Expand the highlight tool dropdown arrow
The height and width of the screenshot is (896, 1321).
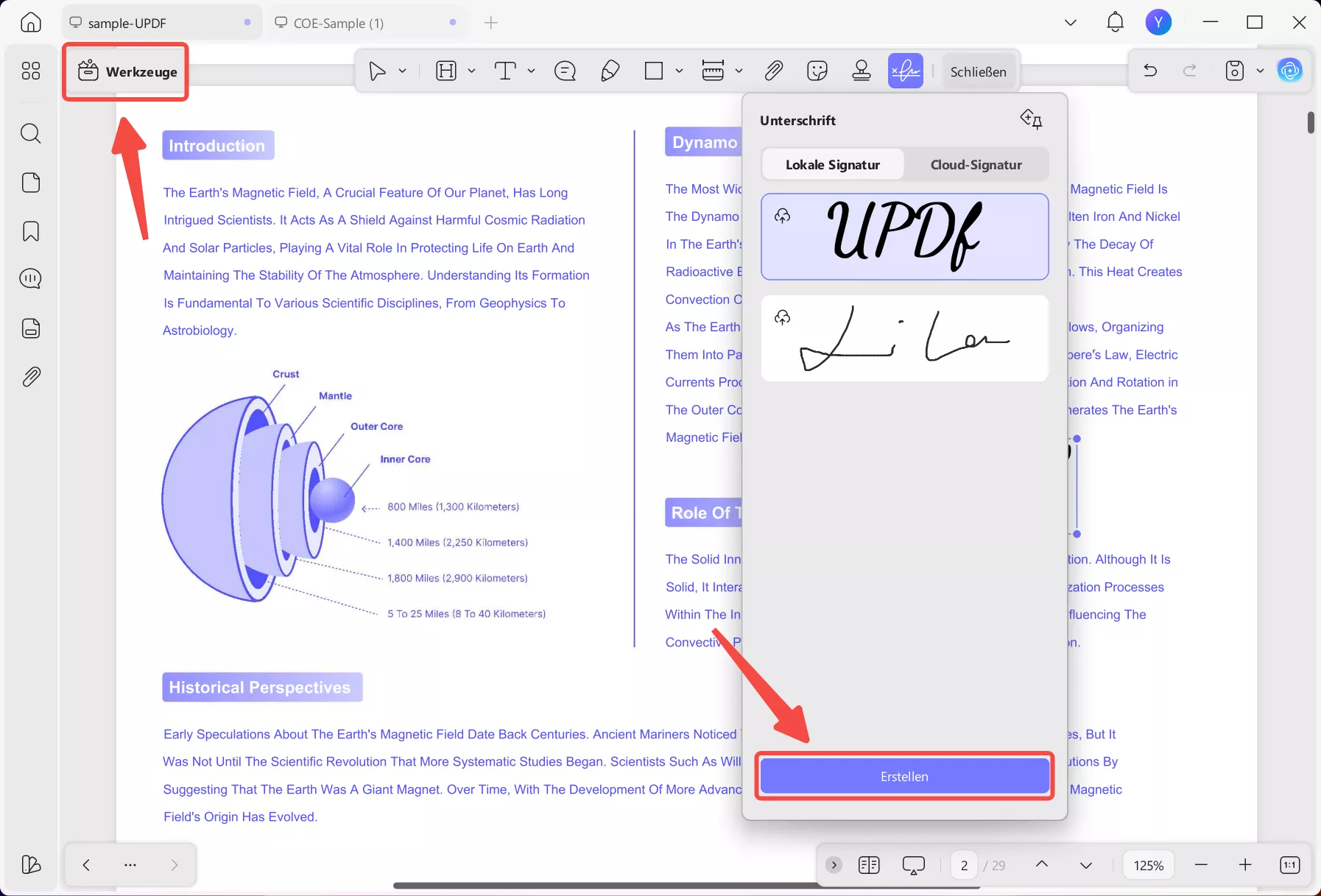[x=471, y=71]
